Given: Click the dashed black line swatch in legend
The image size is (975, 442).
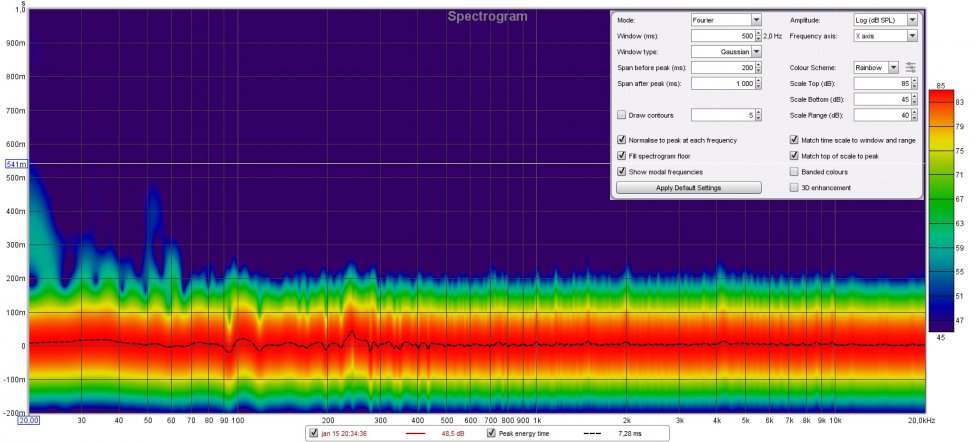Looking at the screenshot, I should pyautogui.click(x=594, y=433).
